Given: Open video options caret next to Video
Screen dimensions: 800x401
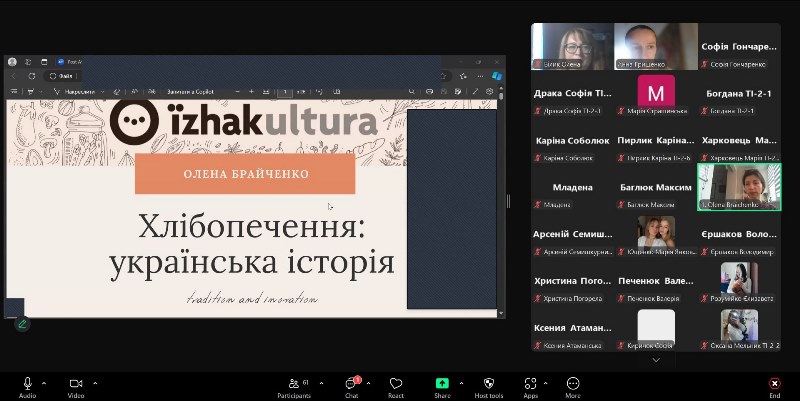Looking at the screenshot, I should 95,383.
